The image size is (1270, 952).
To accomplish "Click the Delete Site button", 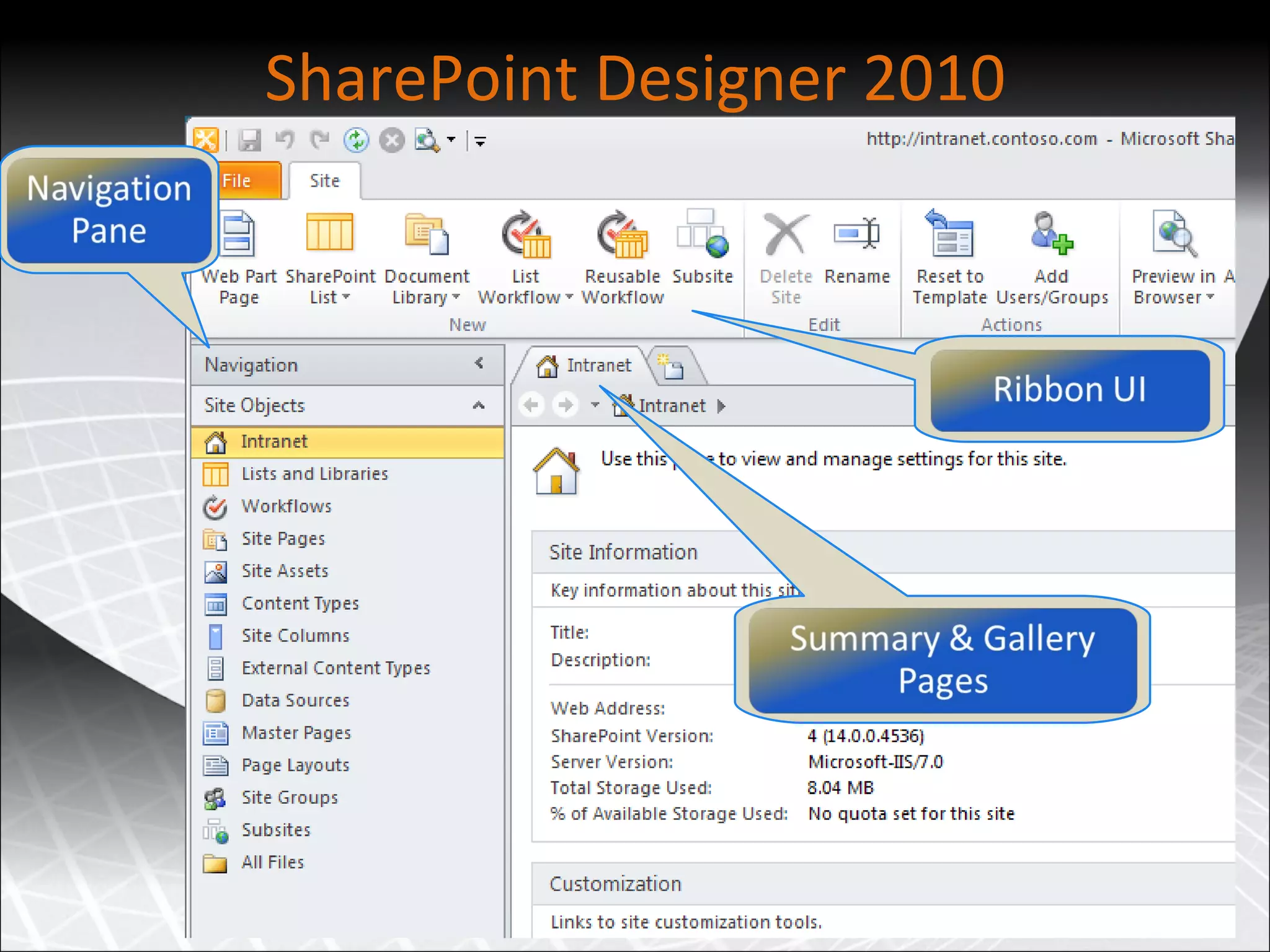I will point(786,258).
